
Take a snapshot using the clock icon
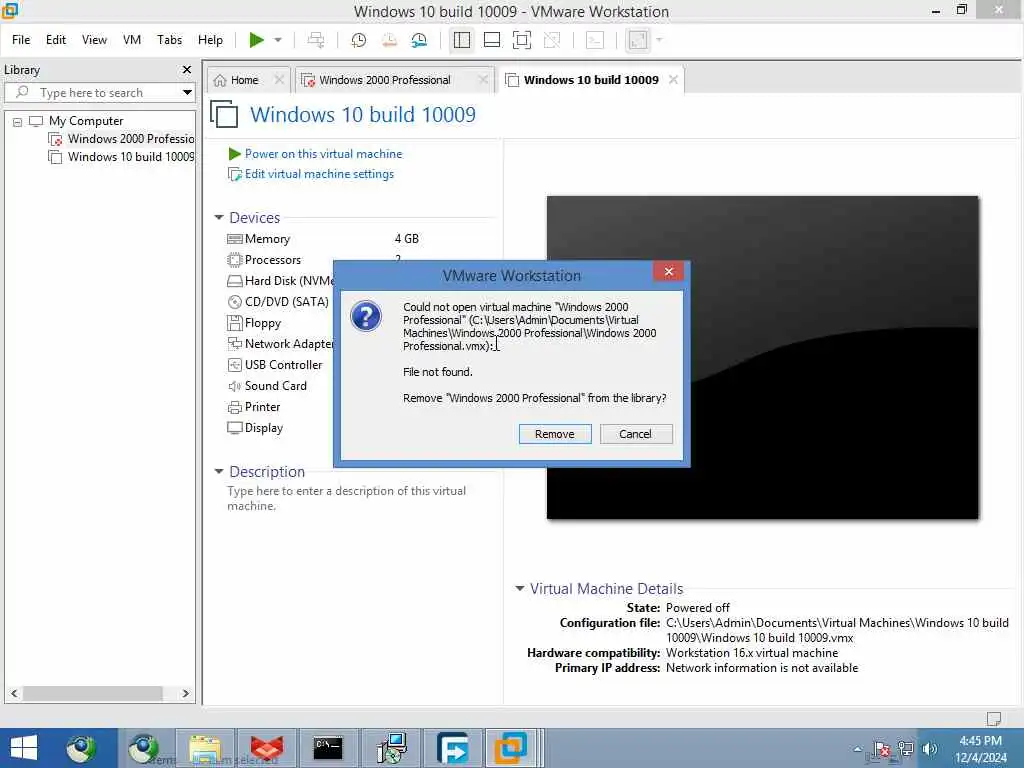(358, 40)
